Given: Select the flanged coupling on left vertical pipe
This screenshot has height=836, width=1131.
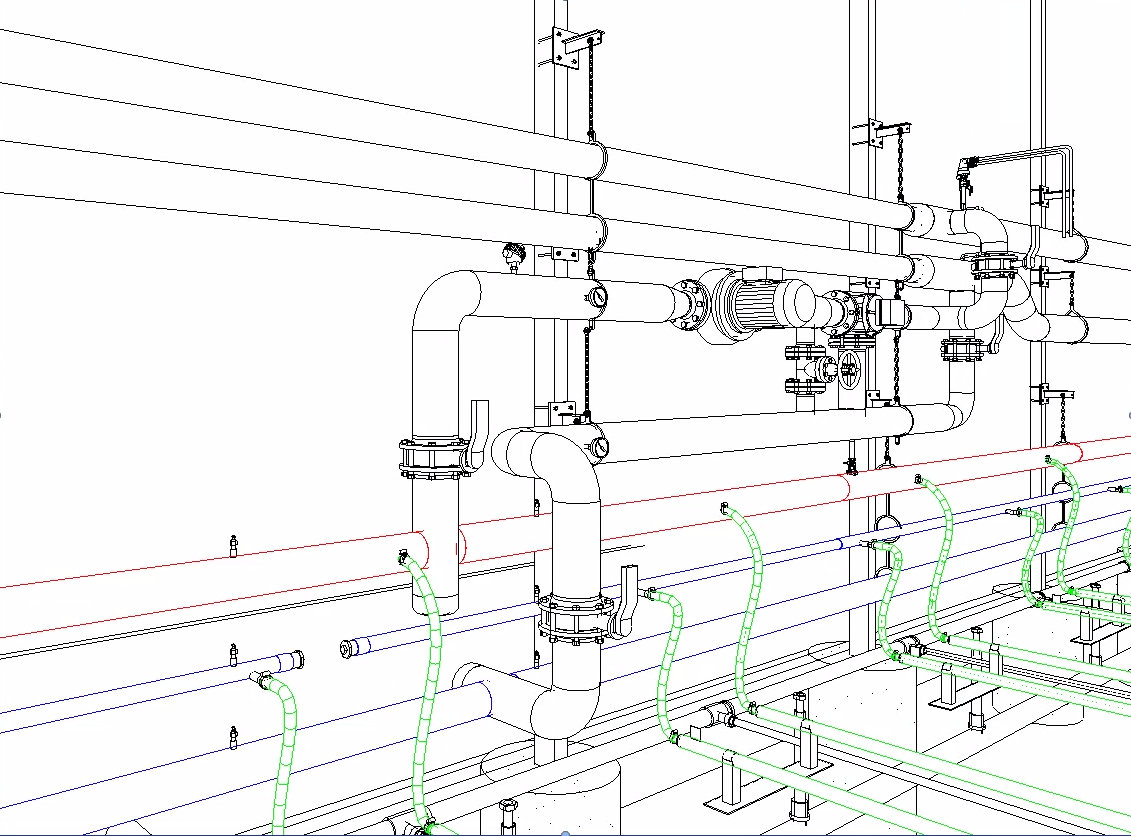Looking at the screenshot, I should pos(434,458).
